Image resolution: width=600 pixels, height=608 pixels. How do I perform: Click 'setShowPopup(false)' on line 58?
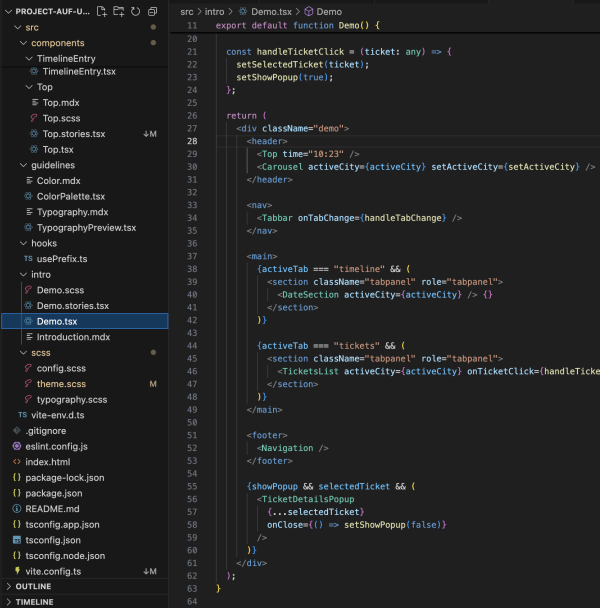(x=392, y=525)
